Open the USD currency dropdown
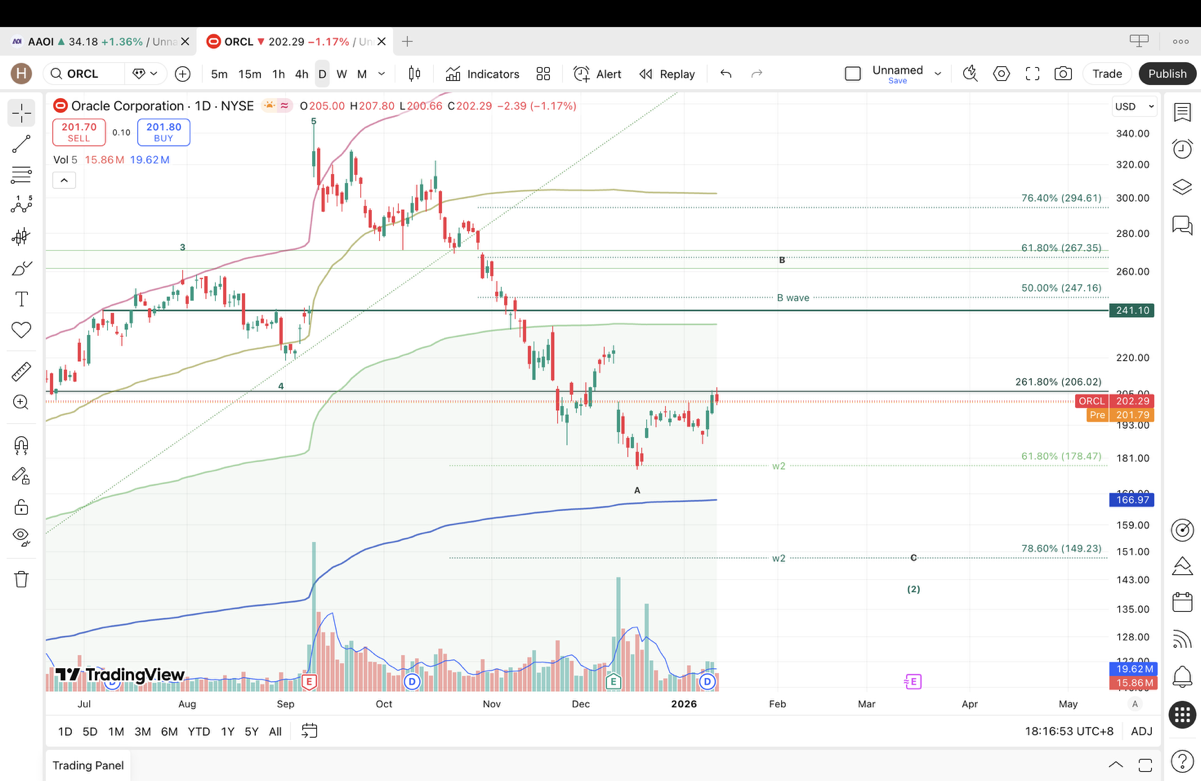Image resolution: width=1201 pixels, height=781 pixels. click(x=1134, y=106)
